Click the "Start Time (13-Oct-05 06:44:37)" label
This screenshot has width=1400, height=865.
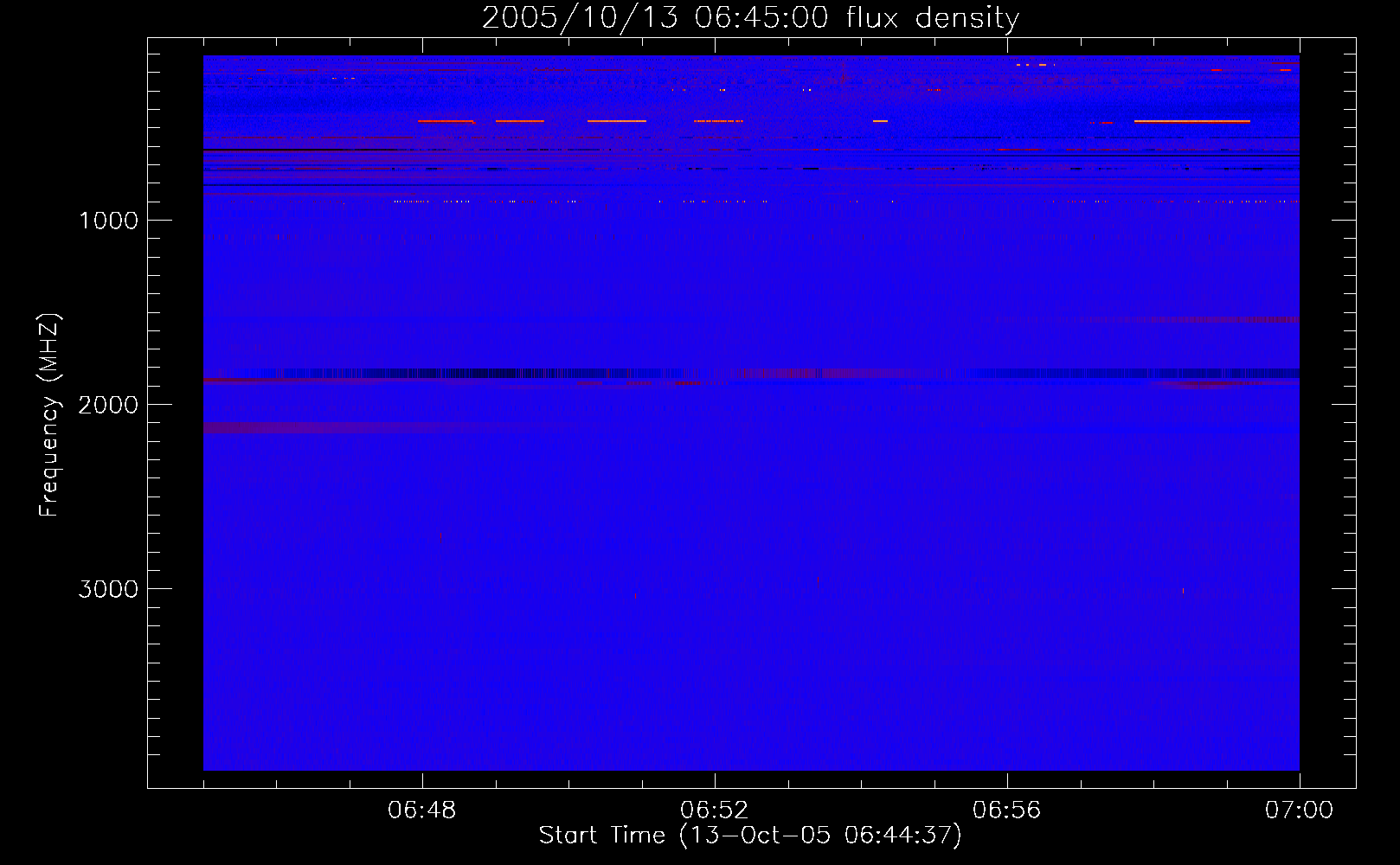coord(750,836)
